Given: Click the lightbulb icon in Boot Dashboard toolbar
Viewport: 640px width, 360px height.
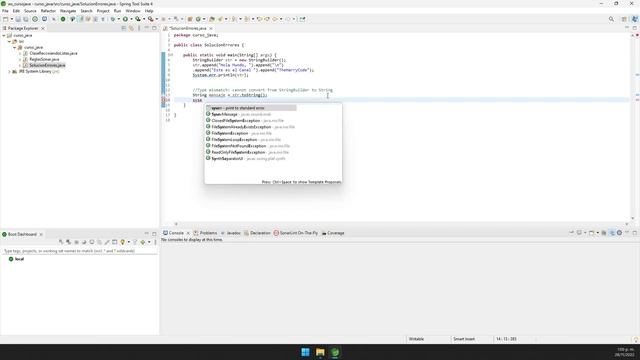Looking at the screenshot, I should 122,242.
